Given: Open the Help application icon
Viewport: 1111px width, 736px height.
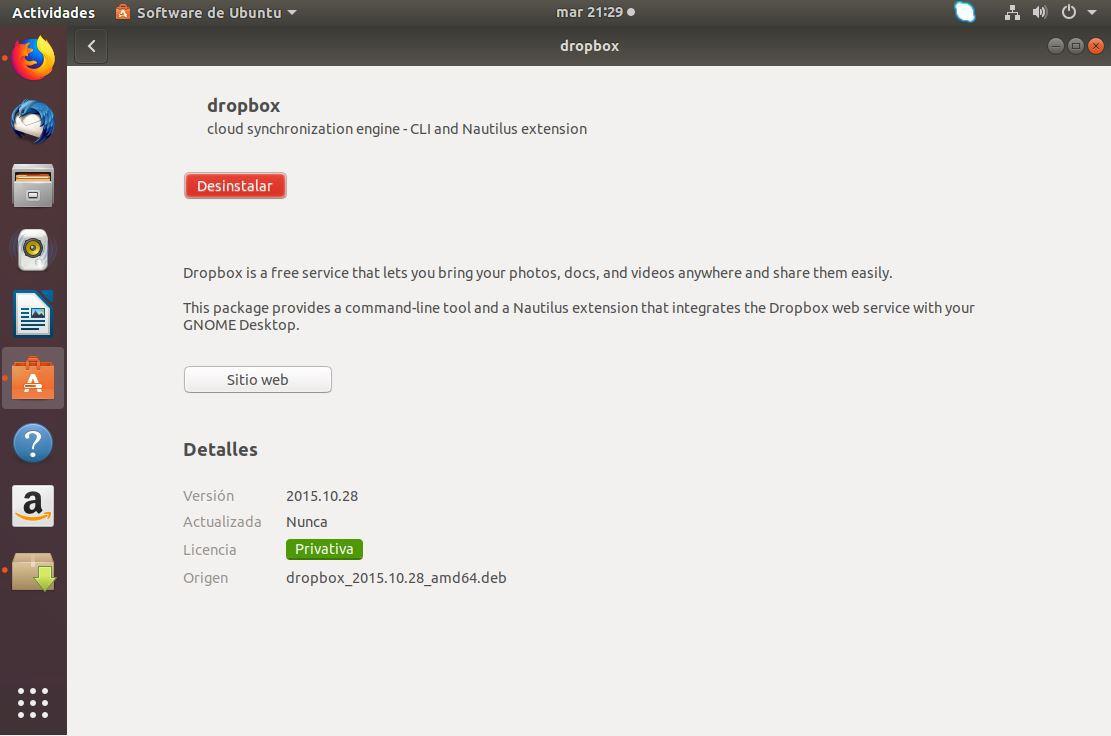Looking at the screenshot, I should click(x=33, y=442).
